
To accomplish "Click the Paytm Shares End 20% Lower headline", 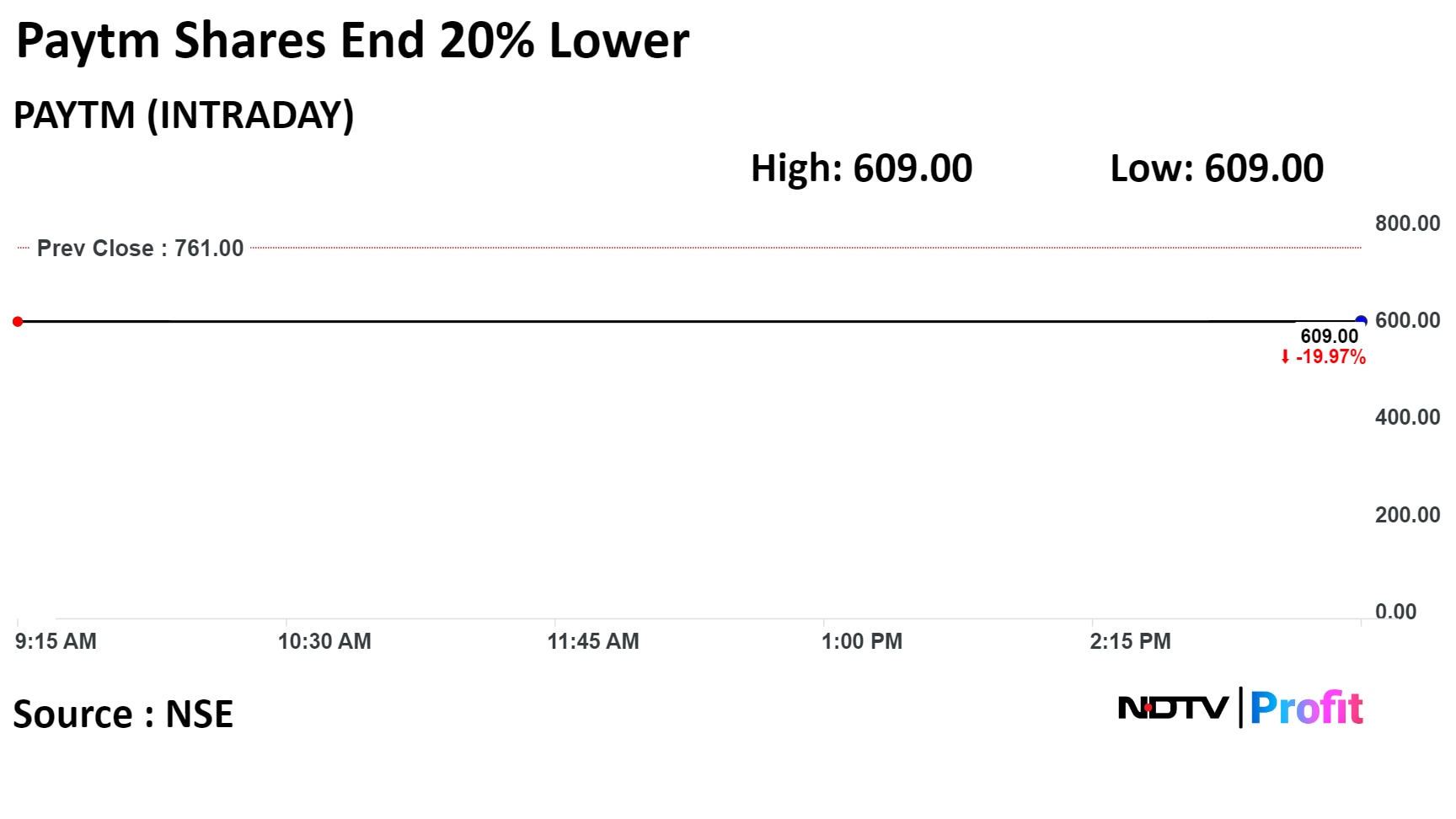I will point(352,40).
